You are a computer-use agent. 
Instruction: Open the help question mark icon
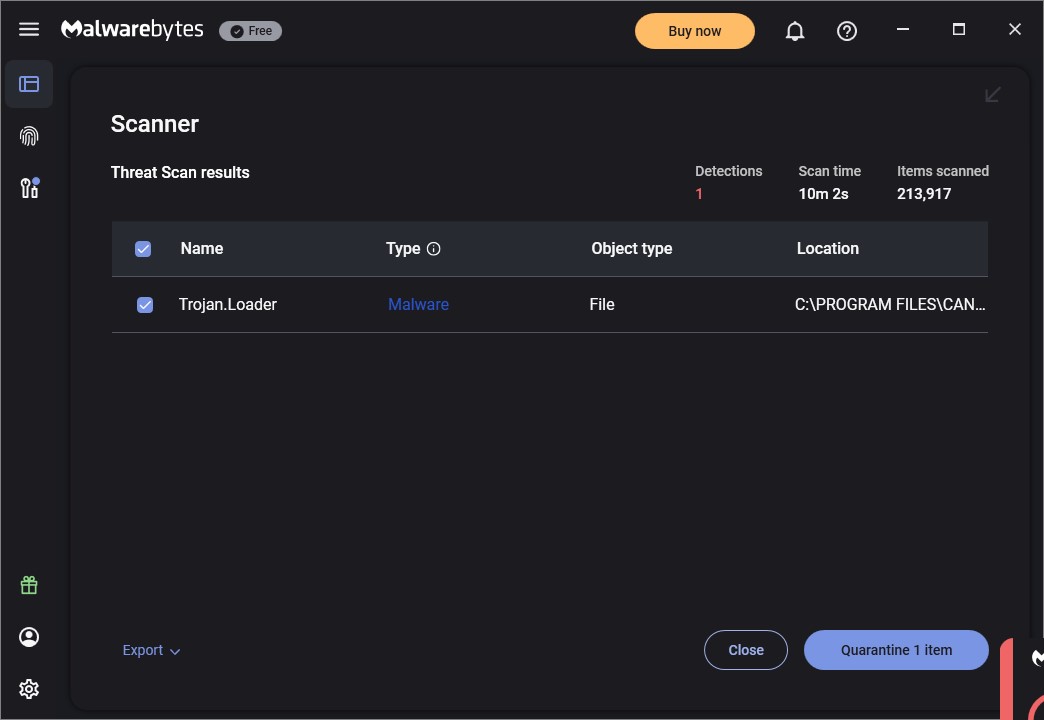point(847,31)
